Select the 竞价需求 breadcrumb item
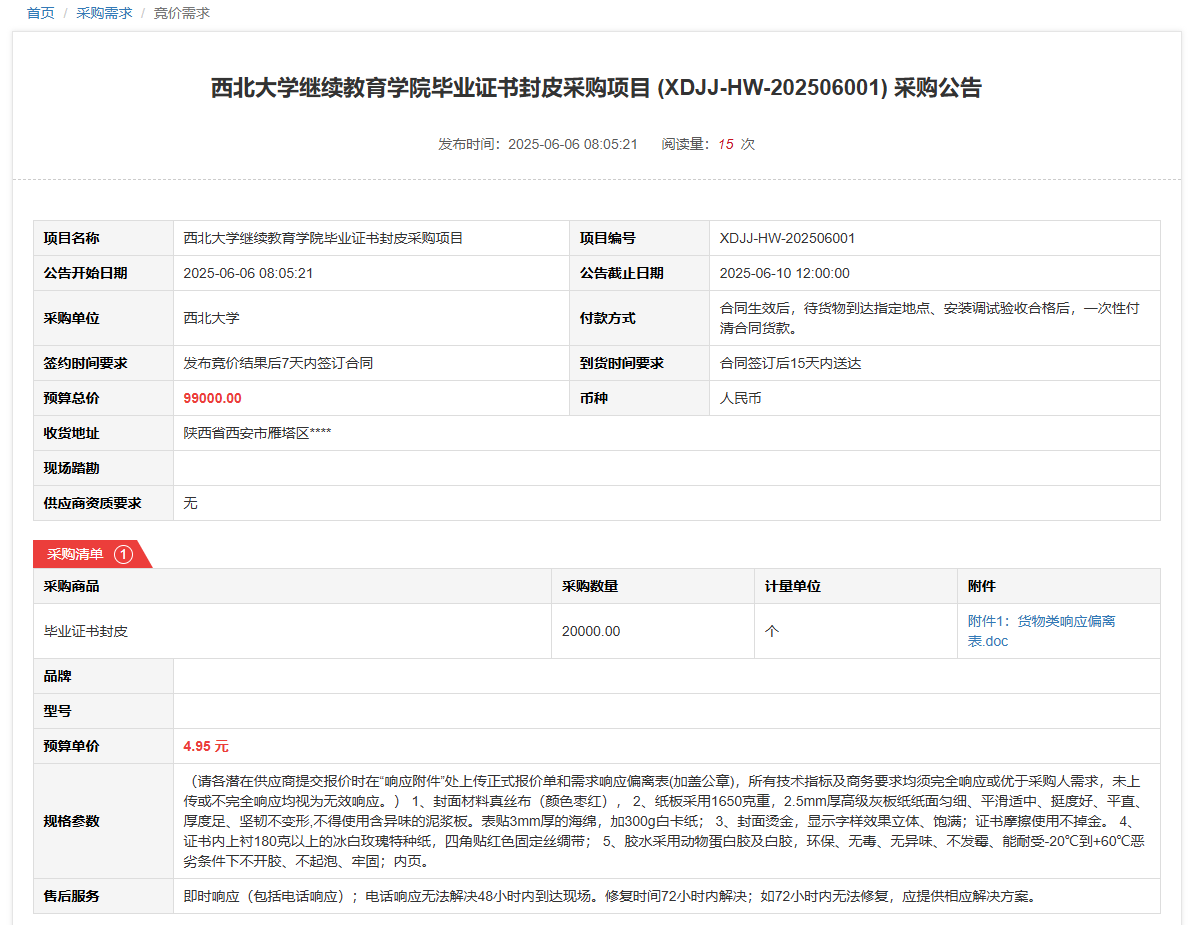Viewport: 1199px width, 925px height. point(181,13)
